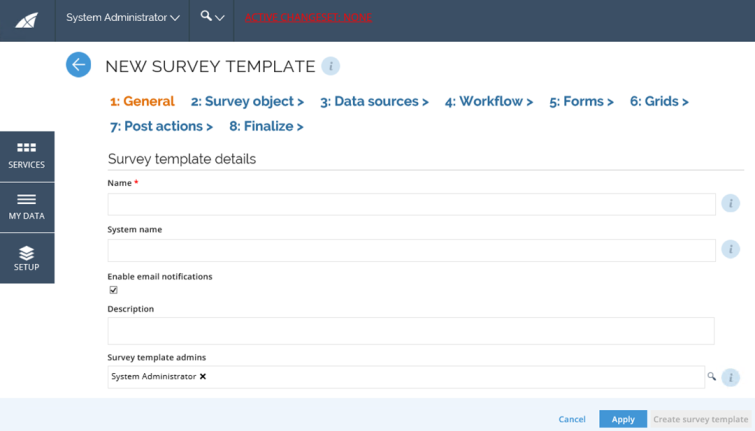This screenshot has height=431, width=755.
Task: Click info icon beside New Survey Template title
Action: tap(331, 66)
